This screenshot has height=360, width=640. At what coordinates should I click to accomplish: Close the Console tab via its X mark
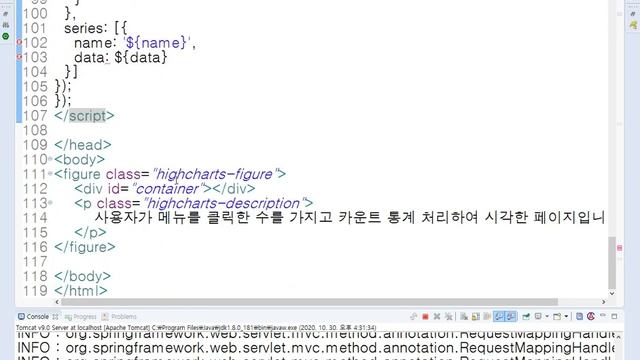click(x=55, y=317)
